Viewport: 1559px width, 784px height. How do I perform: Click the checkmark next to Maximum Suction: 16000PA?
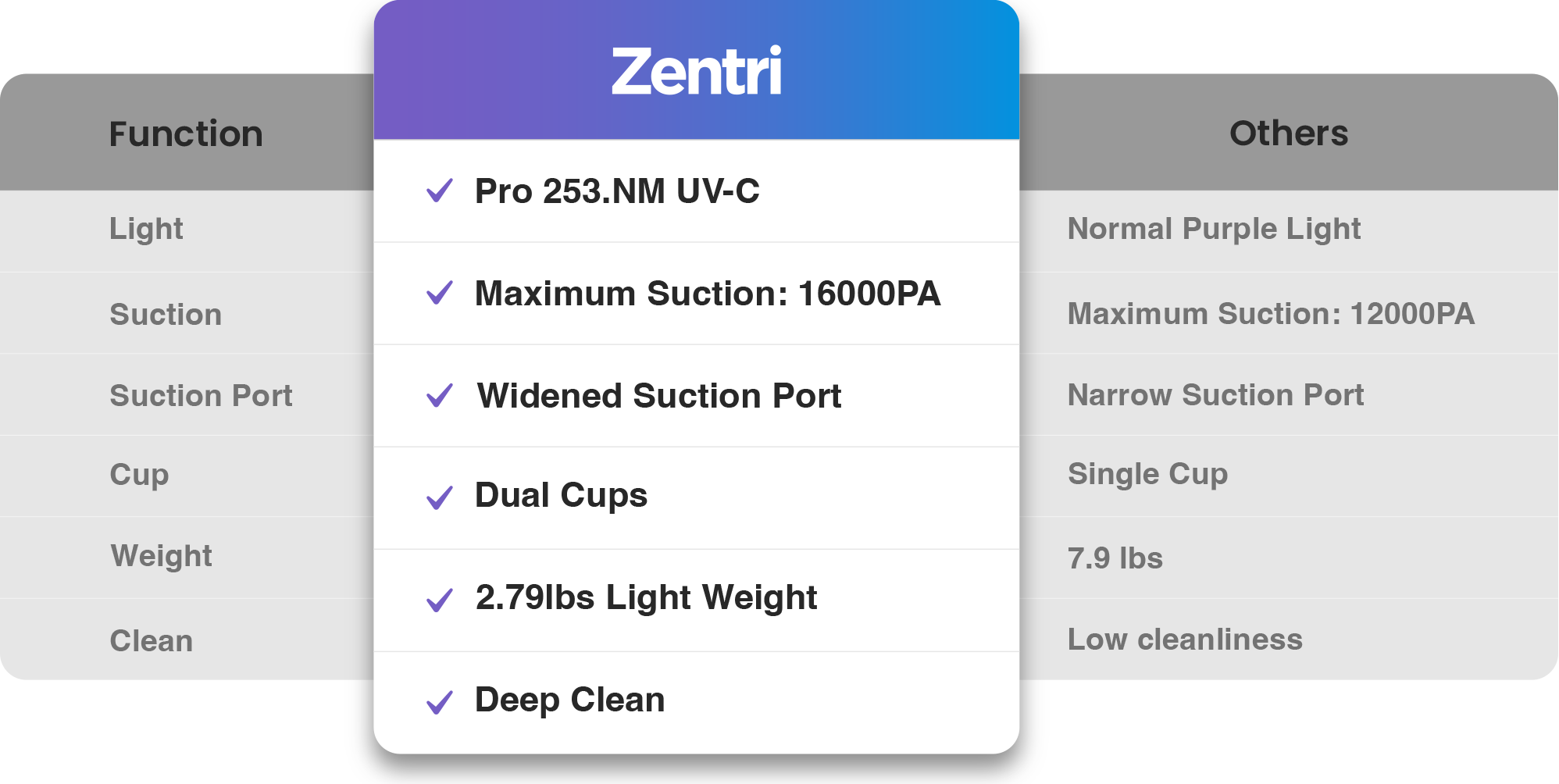(x=440, y=293)
